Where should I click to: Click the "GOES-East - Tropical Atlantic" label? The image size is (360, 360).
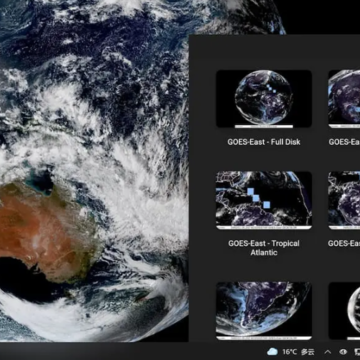(x=264, y=248)
